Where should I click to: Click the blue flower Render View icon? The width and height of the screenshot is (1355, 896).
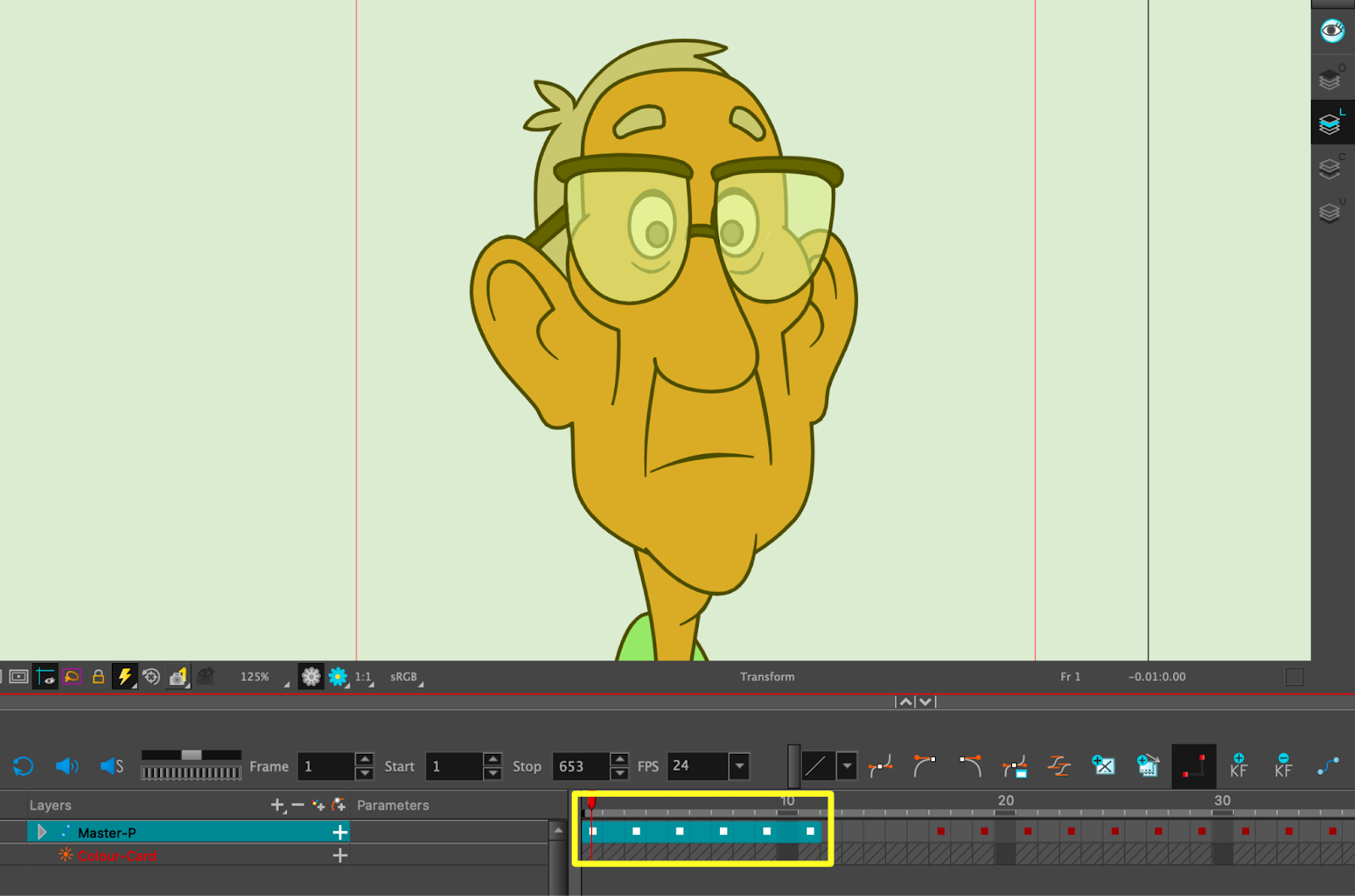338,677
